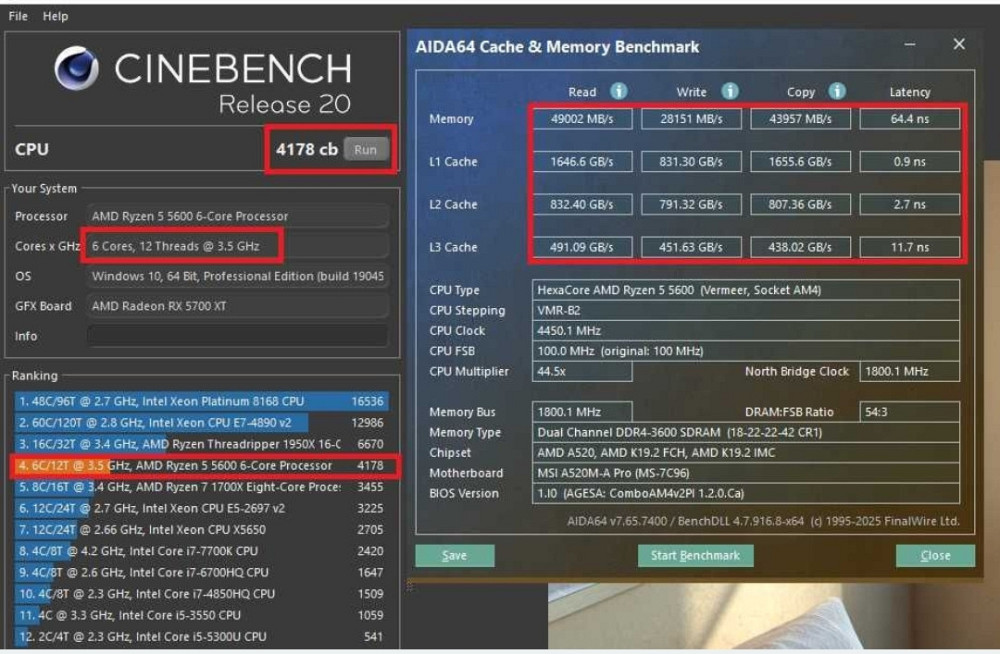
Task: Select the Xeon Platinum 8168 ranking entry
Action: click(x=200, y=401)
